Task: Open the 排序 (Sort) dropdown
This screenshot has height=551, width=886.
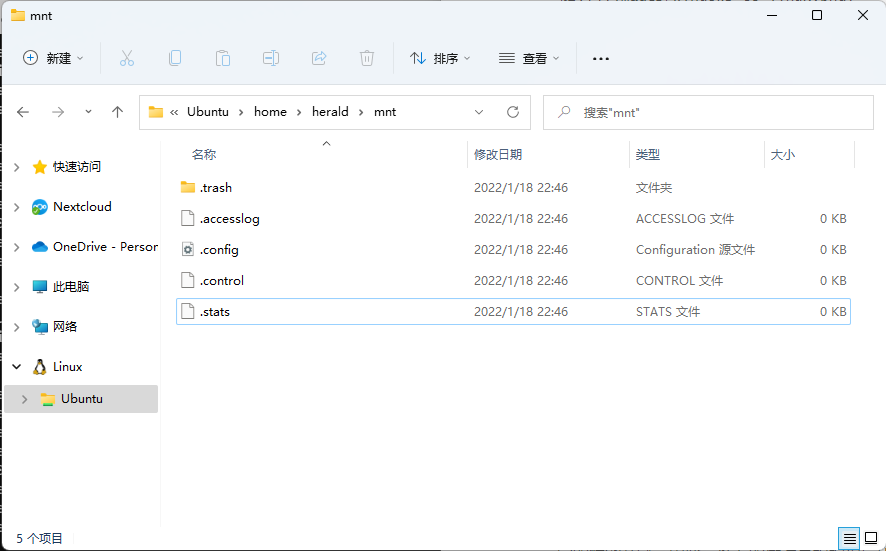Action: pos(440,58)
